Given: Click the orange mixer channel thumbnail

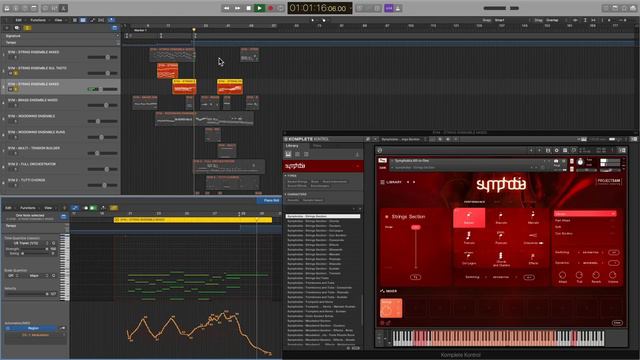Looking at the screenshot, I should (391, 308).
